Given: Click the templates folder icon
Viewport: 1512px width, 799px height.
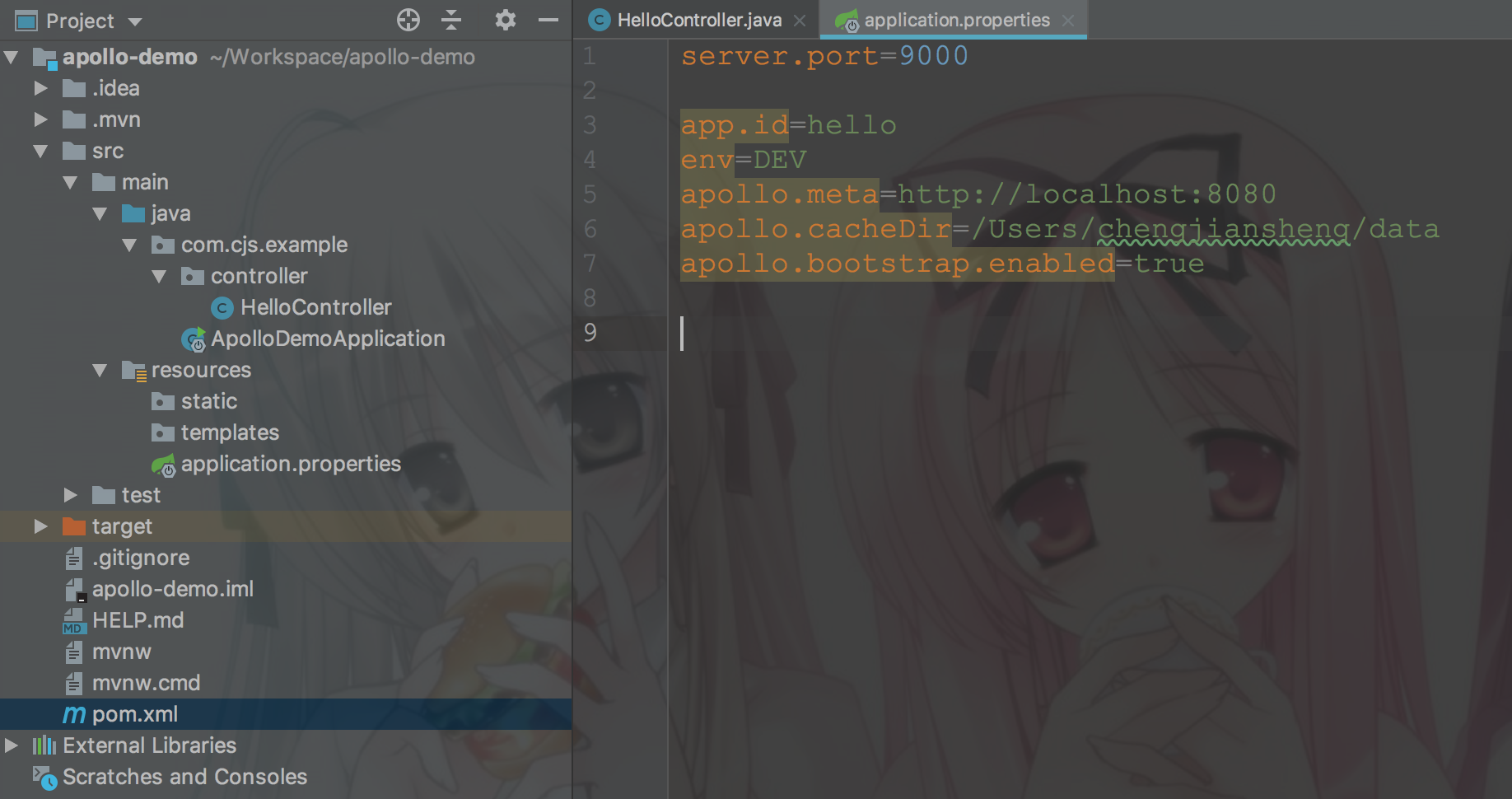Looking at the screenshot, I should point(163,432).
